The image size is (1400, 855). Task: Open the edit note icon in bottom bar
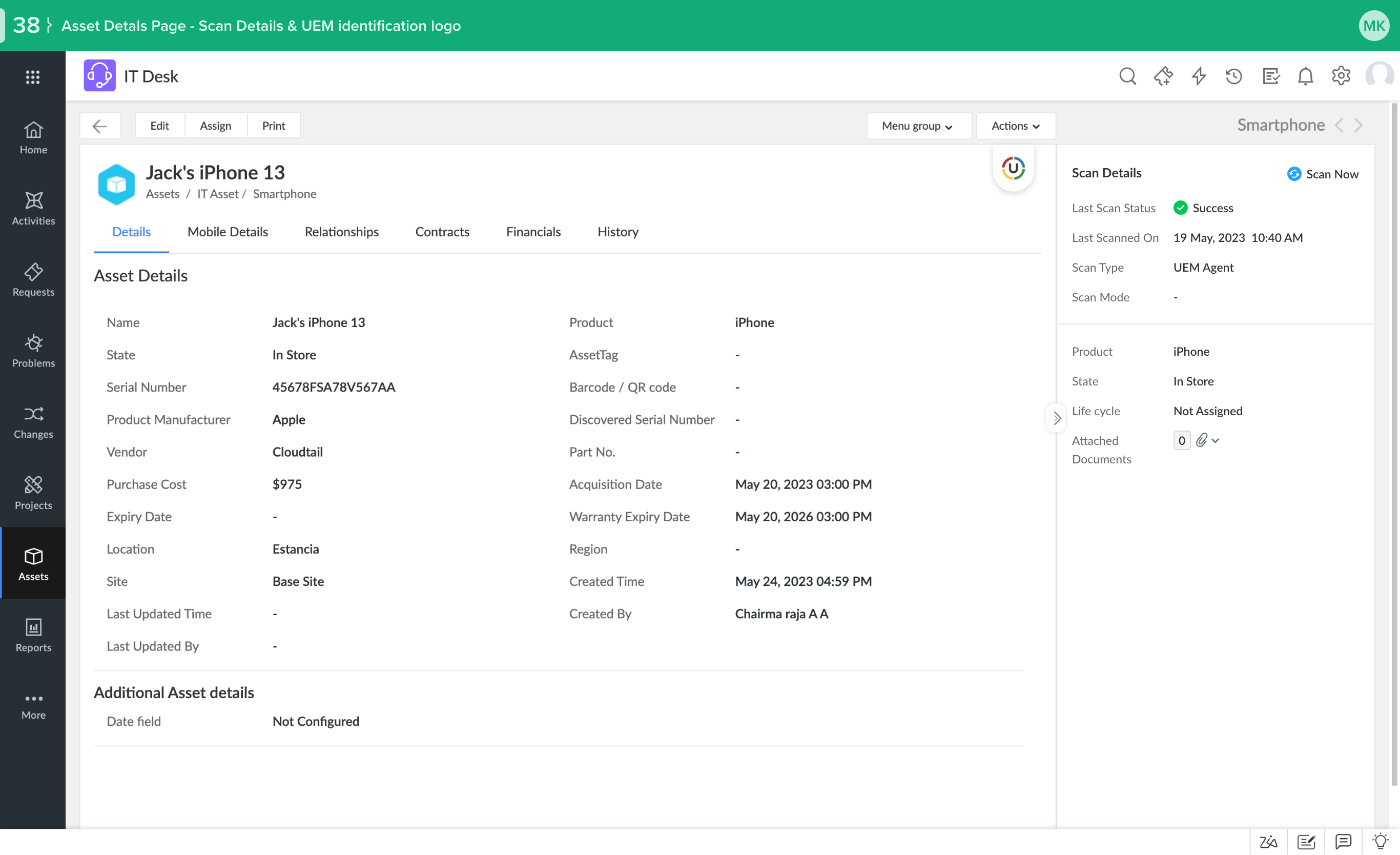pos(1306,842)
